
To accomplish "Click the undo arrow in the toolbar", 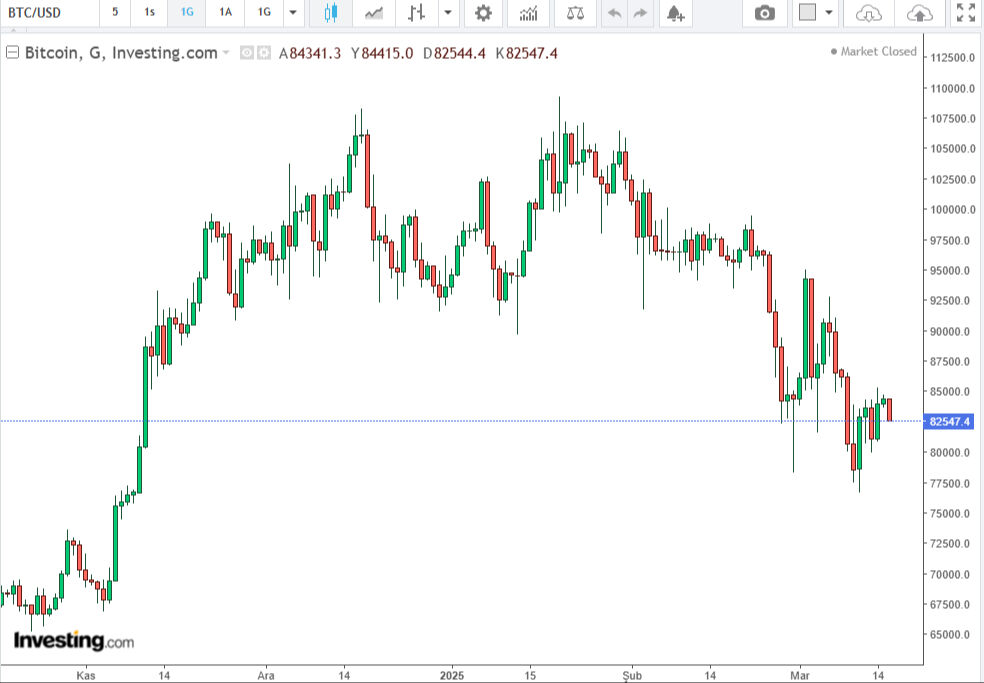I will coord(614,13).
